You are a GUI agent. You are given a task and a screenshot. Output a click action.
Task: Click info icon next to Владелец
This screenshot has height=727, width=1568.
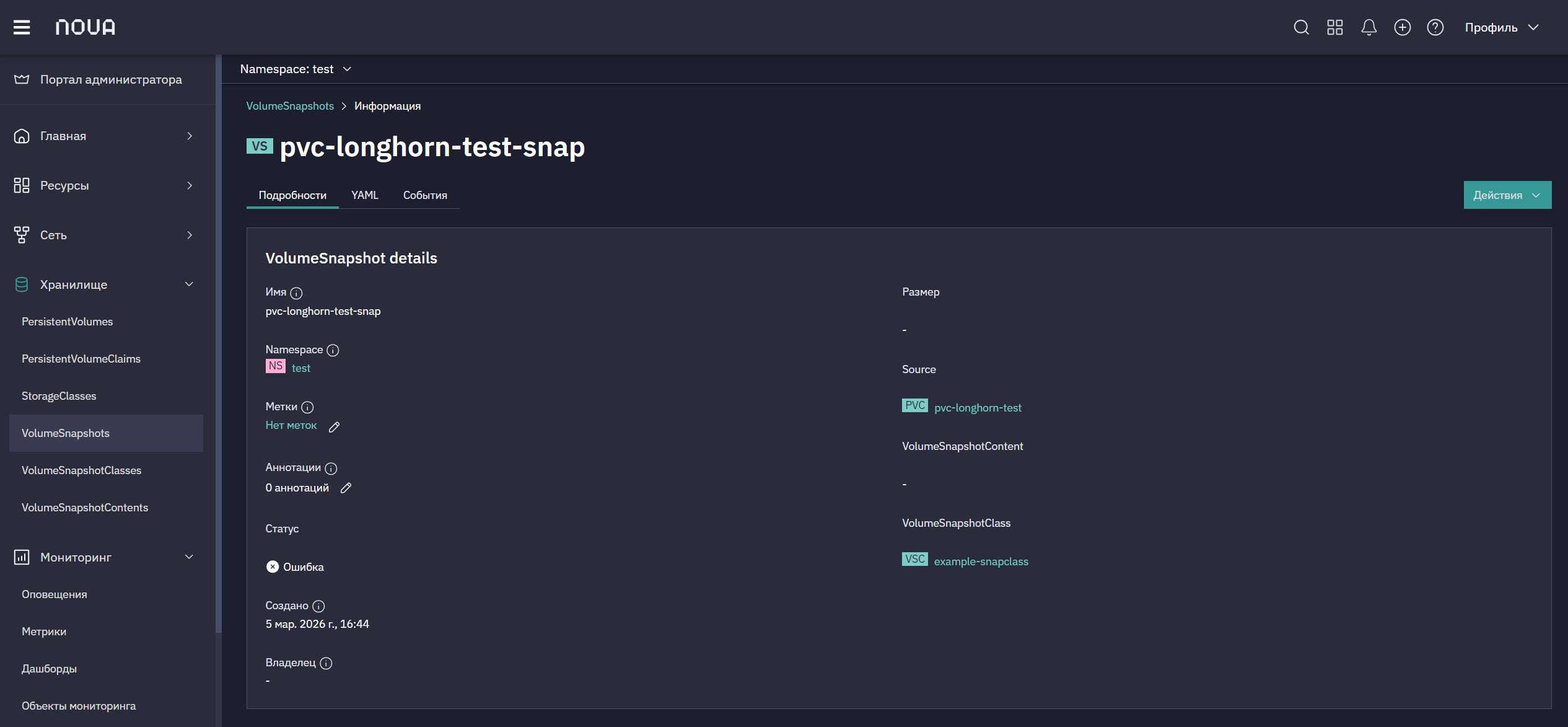pos(326,663)
